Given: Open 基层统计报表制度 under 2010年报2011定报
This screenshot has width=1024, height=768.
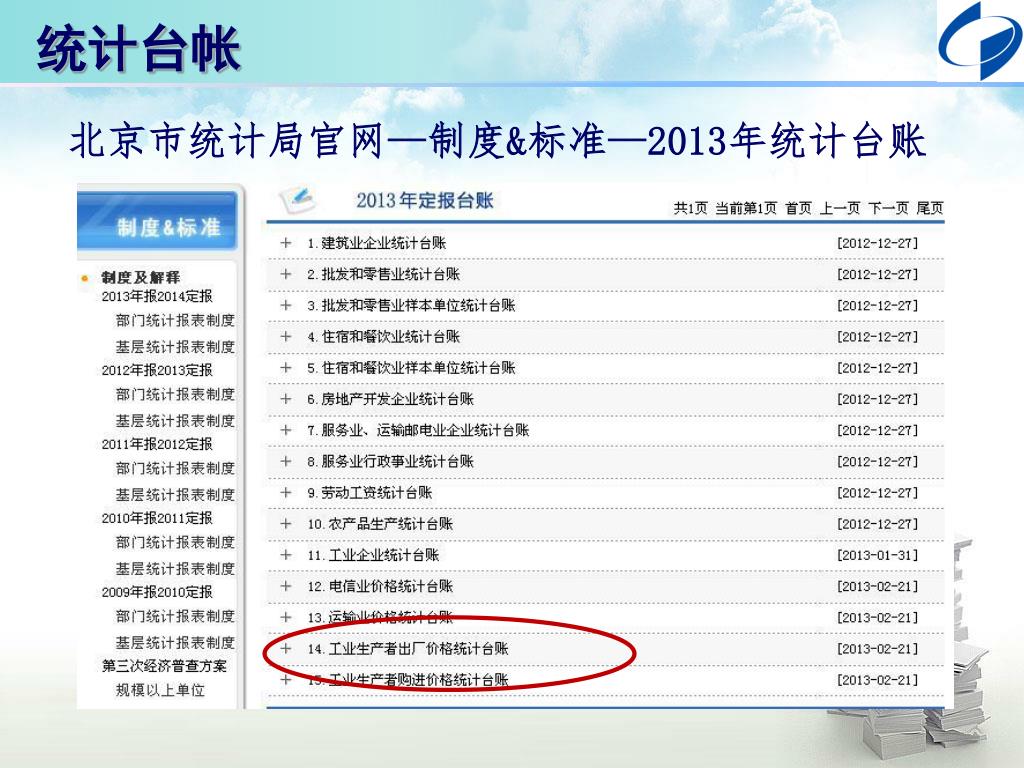Looking at the screenshot, I should click(x=175, y=568).
